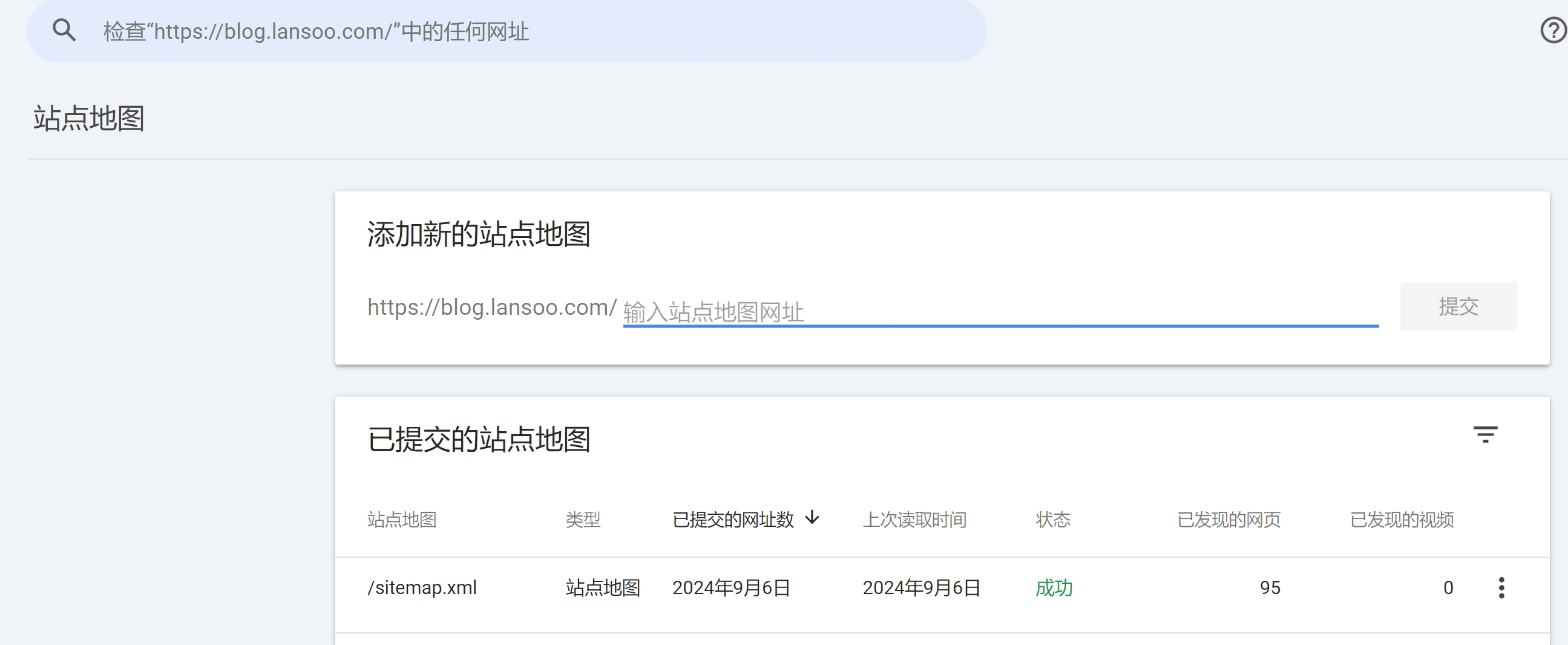
Task: Select the discovered pages count 95
Action: [x=1270, y=587]
